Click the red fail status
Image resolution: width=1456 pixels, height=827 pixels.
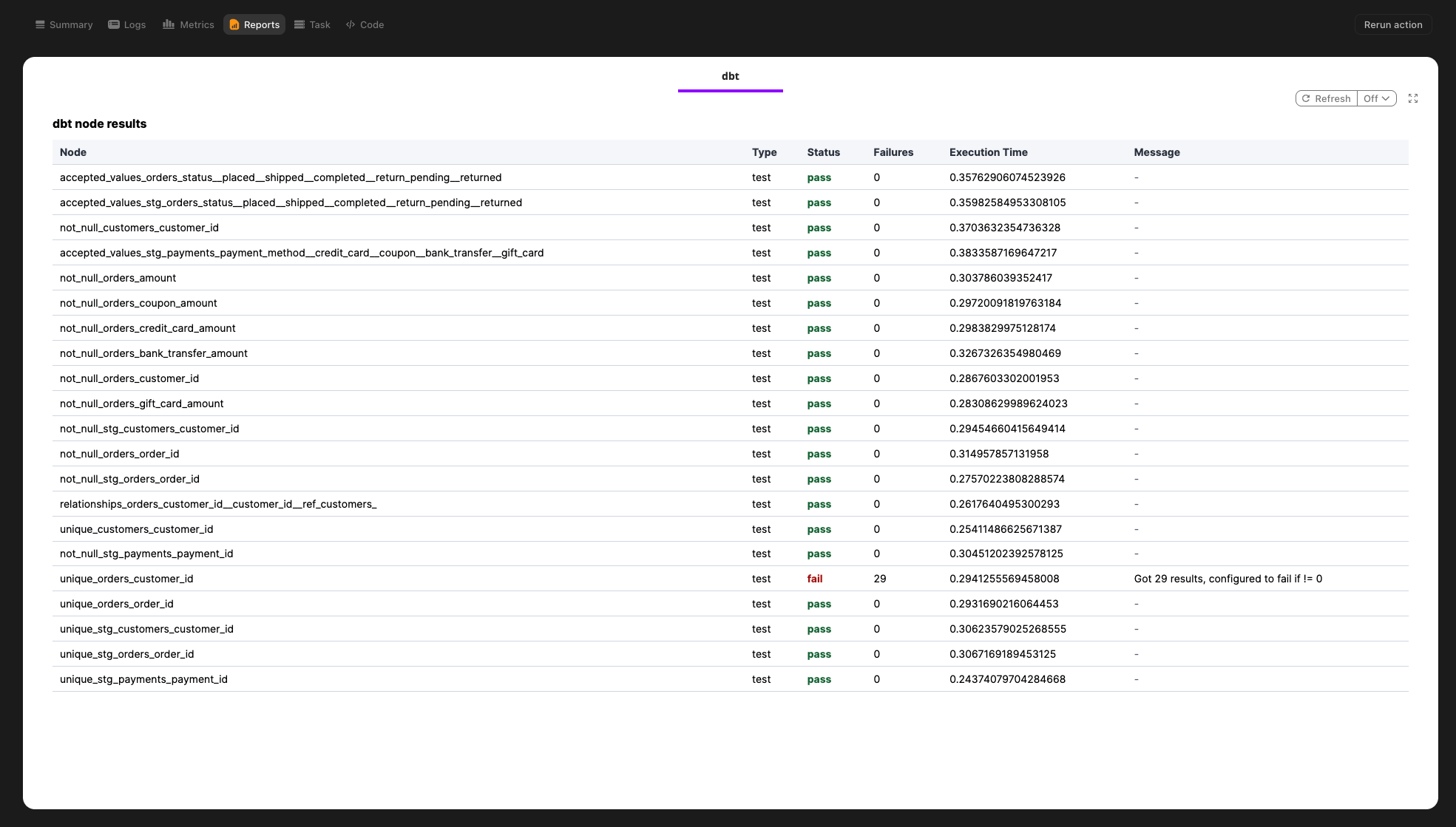click(815, 579)
